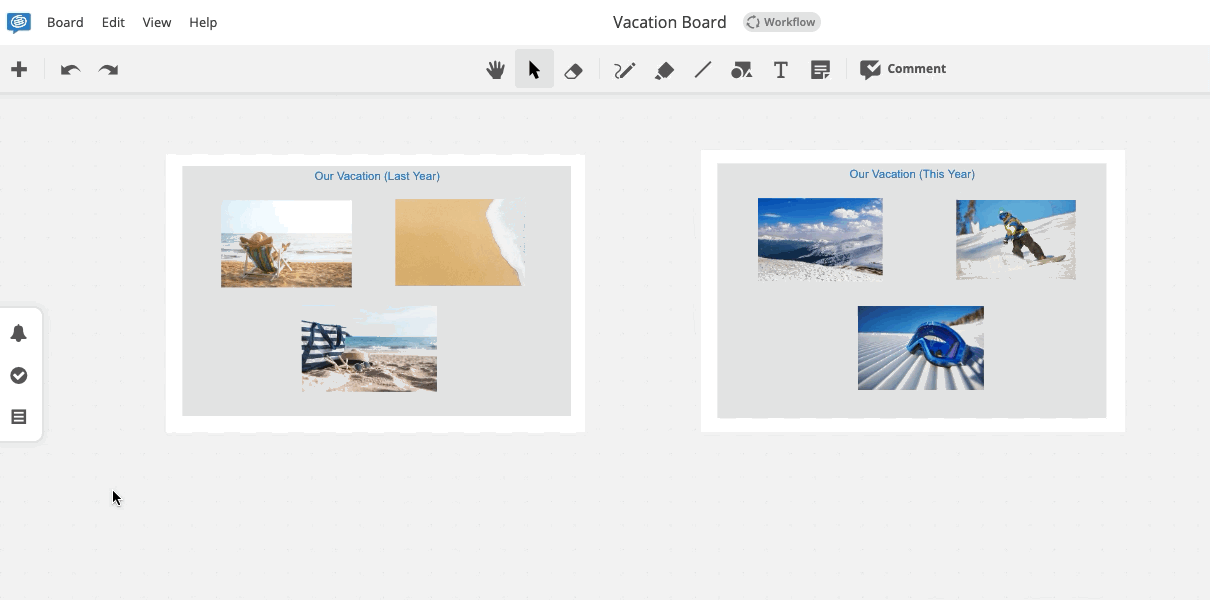Viewport: 1210px width, 600px height.
Task: Undo the last action
Action: tap(69, 69)
